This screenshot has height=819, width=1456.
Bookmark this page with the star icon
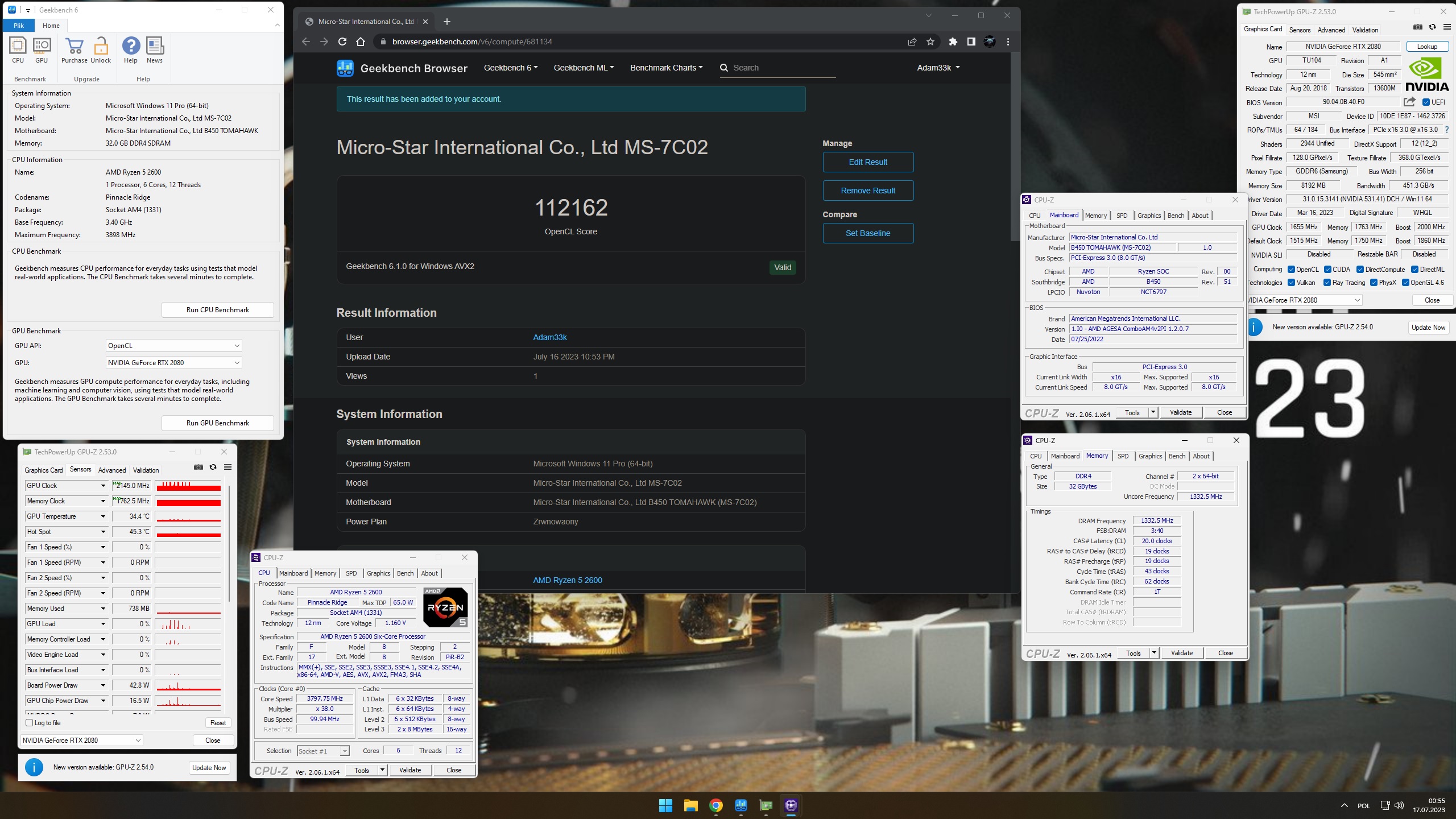click(x=930, y=42)
